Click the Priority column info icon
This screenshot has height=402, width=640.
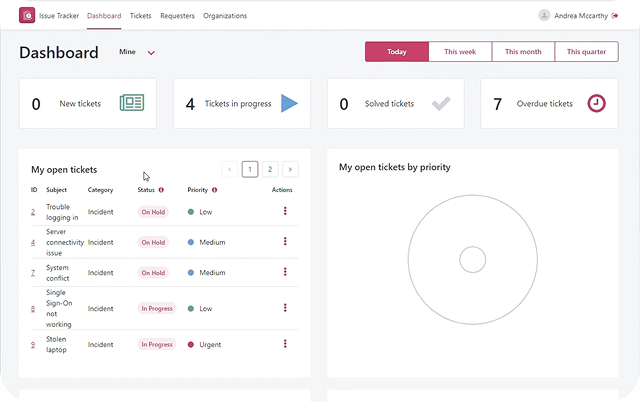click(215, 189)
